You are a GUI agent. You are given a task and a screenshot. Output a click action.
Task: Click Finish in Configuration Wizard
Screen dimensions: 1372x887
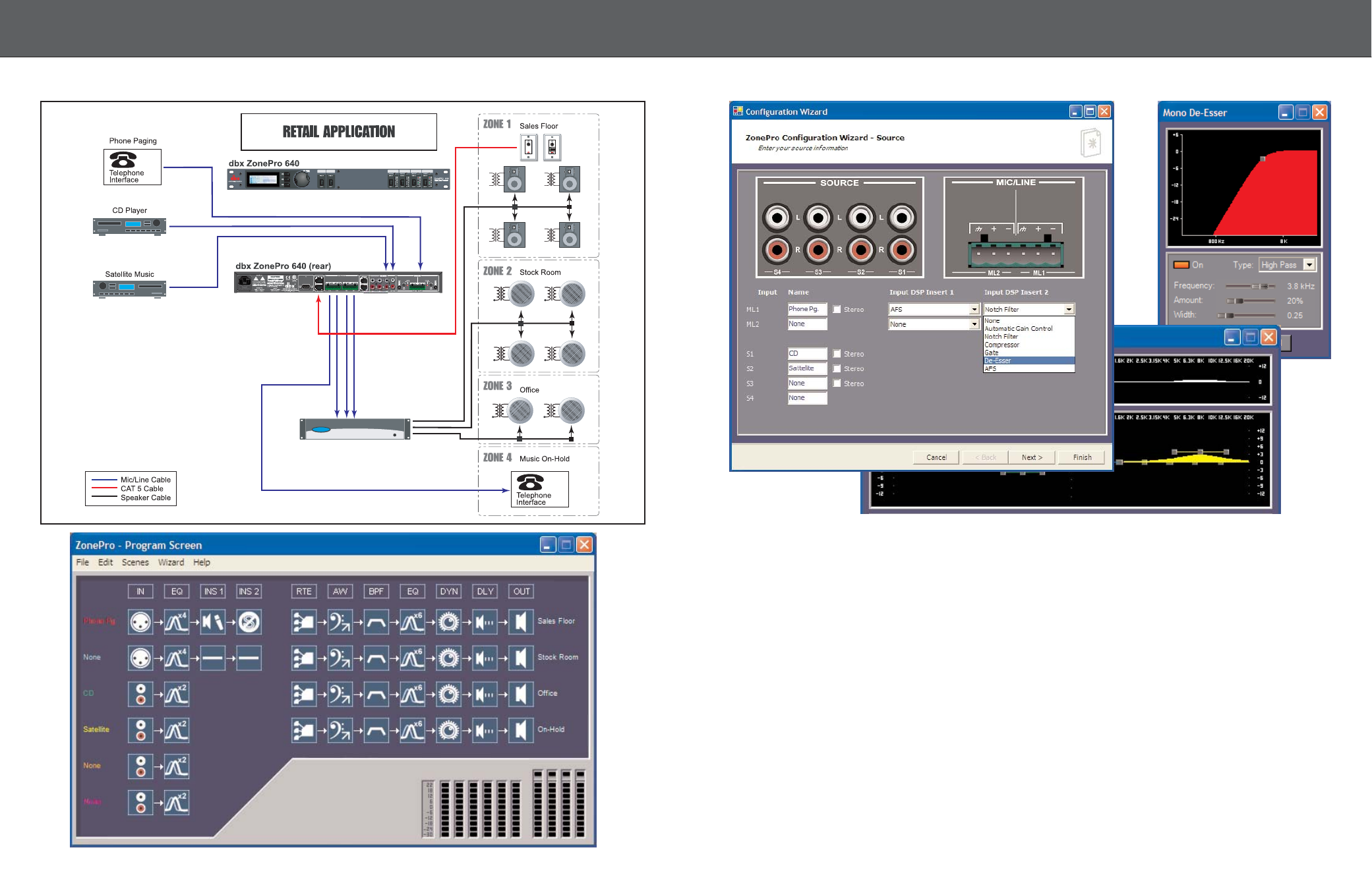[x=1082, y=457]
